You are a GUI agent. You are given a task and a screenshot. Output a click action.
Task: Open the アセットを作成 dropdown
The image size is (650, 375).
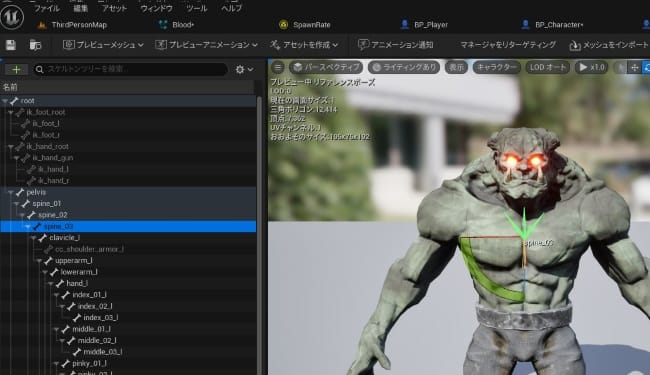304,45
